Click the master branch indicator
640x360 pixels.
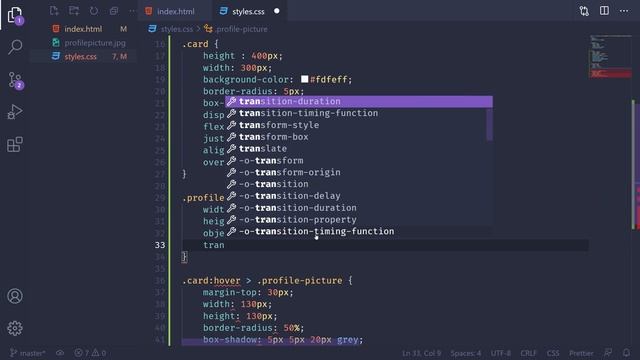(x=27, y=353)
